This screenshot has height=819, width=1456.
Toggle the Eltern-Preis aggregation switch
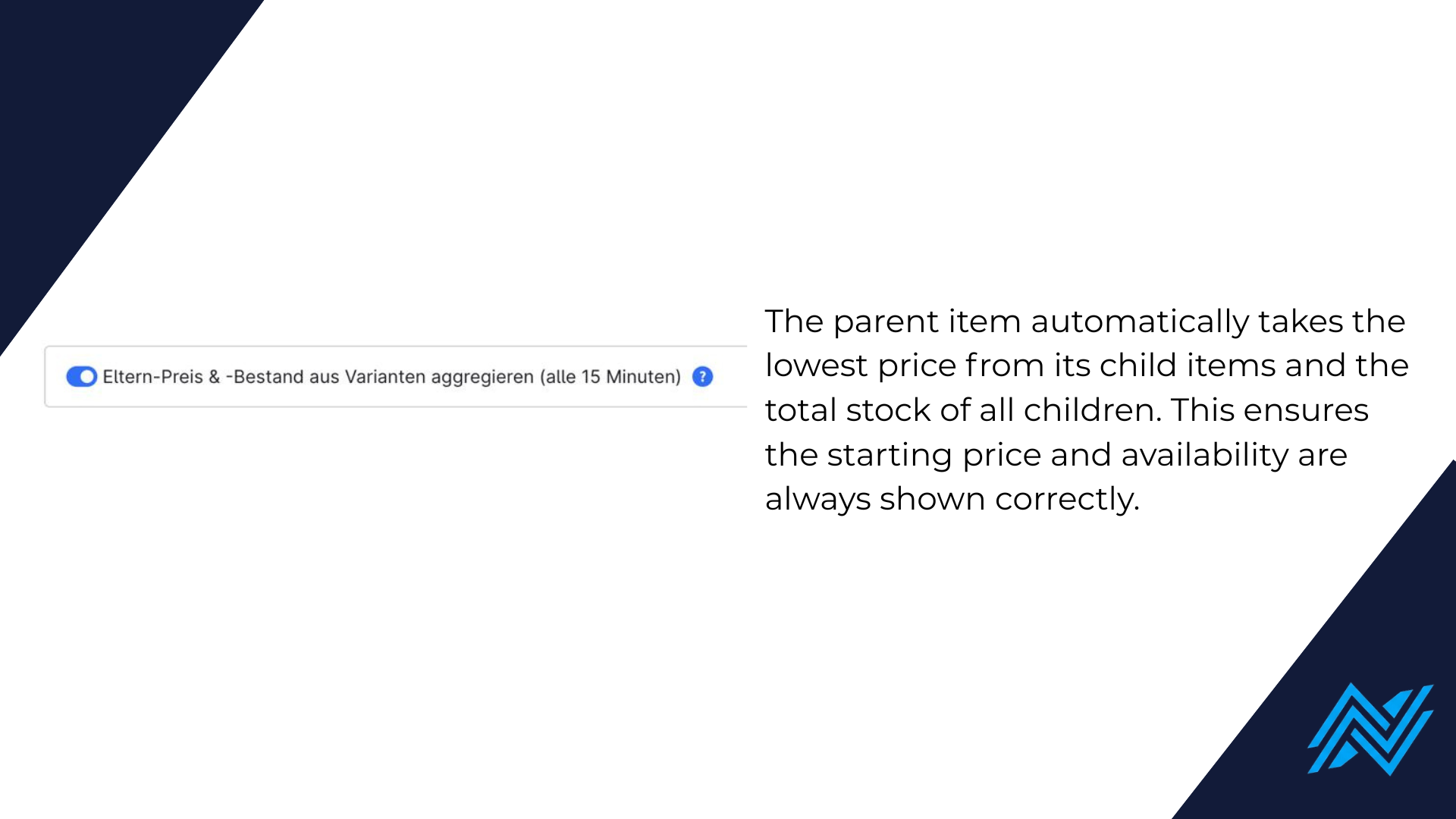pyautogui.click(x=81, y=377)
